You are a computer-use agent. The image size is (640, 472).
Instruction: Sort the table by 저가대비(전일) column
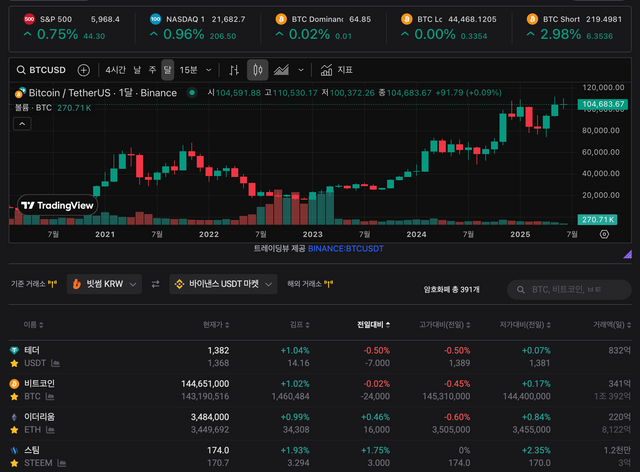(x=525, y=325)
